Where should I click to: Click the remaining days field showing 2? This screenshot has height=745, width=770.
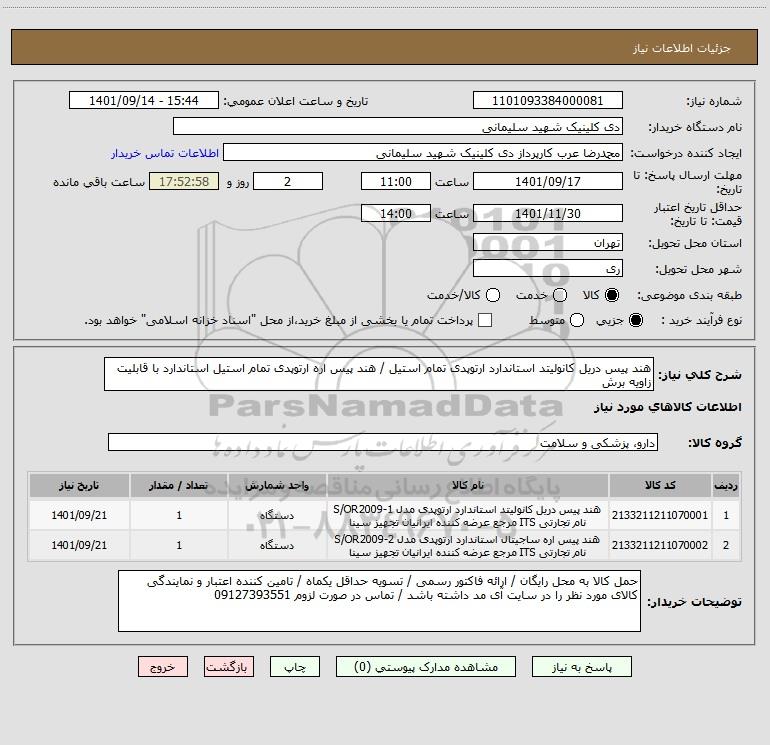pos(288,181)
